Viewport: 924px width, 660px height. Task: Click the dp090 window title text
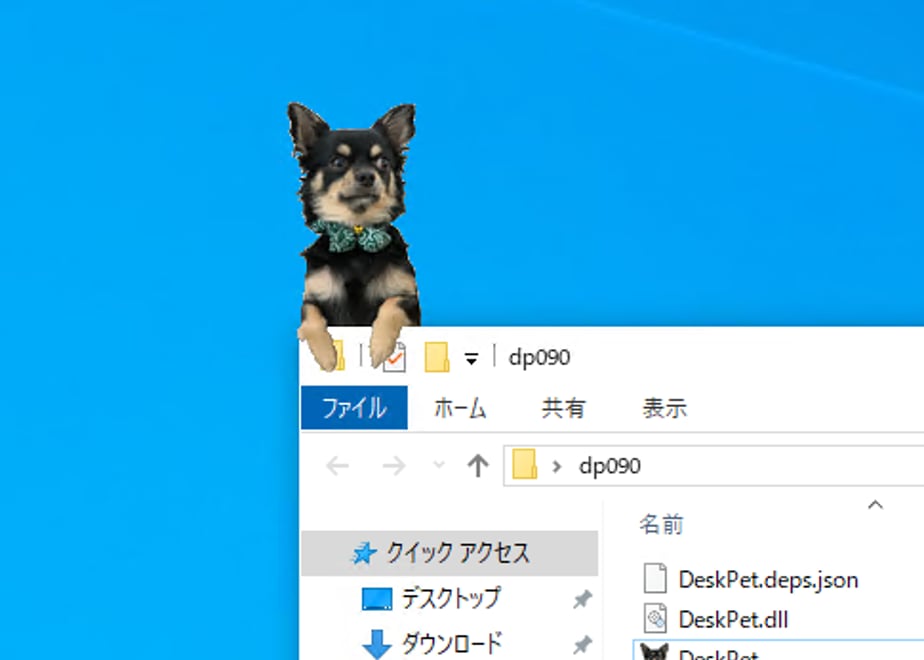(539, 358)
